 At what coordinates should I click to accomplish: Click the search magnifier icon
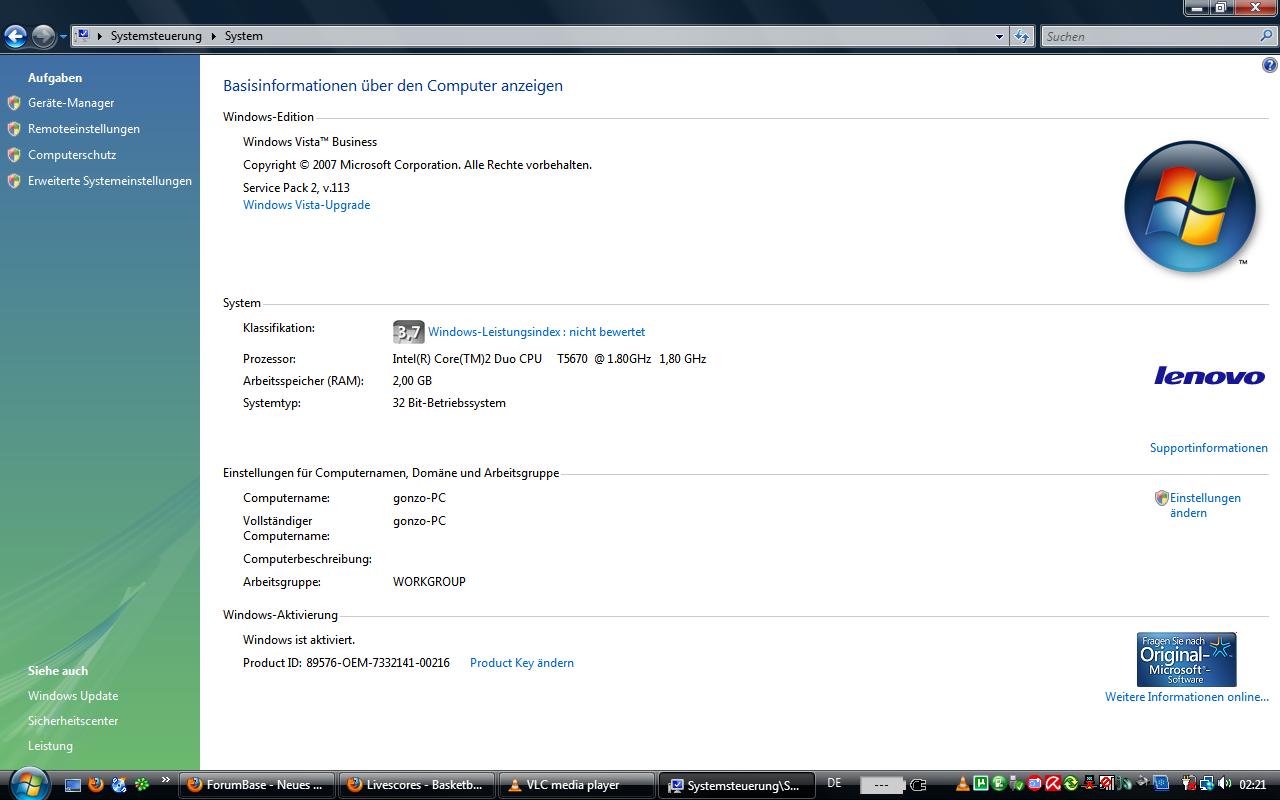click(1266, 36)
